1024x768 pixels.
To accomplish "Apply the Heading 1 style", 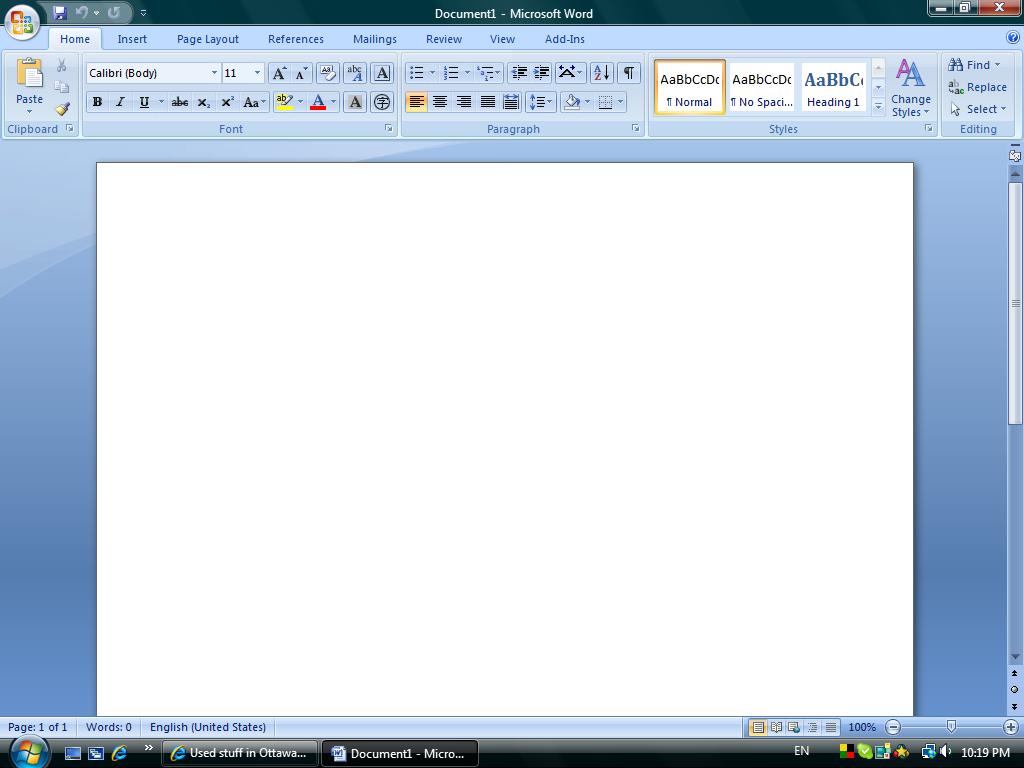I will click(833, 88).
